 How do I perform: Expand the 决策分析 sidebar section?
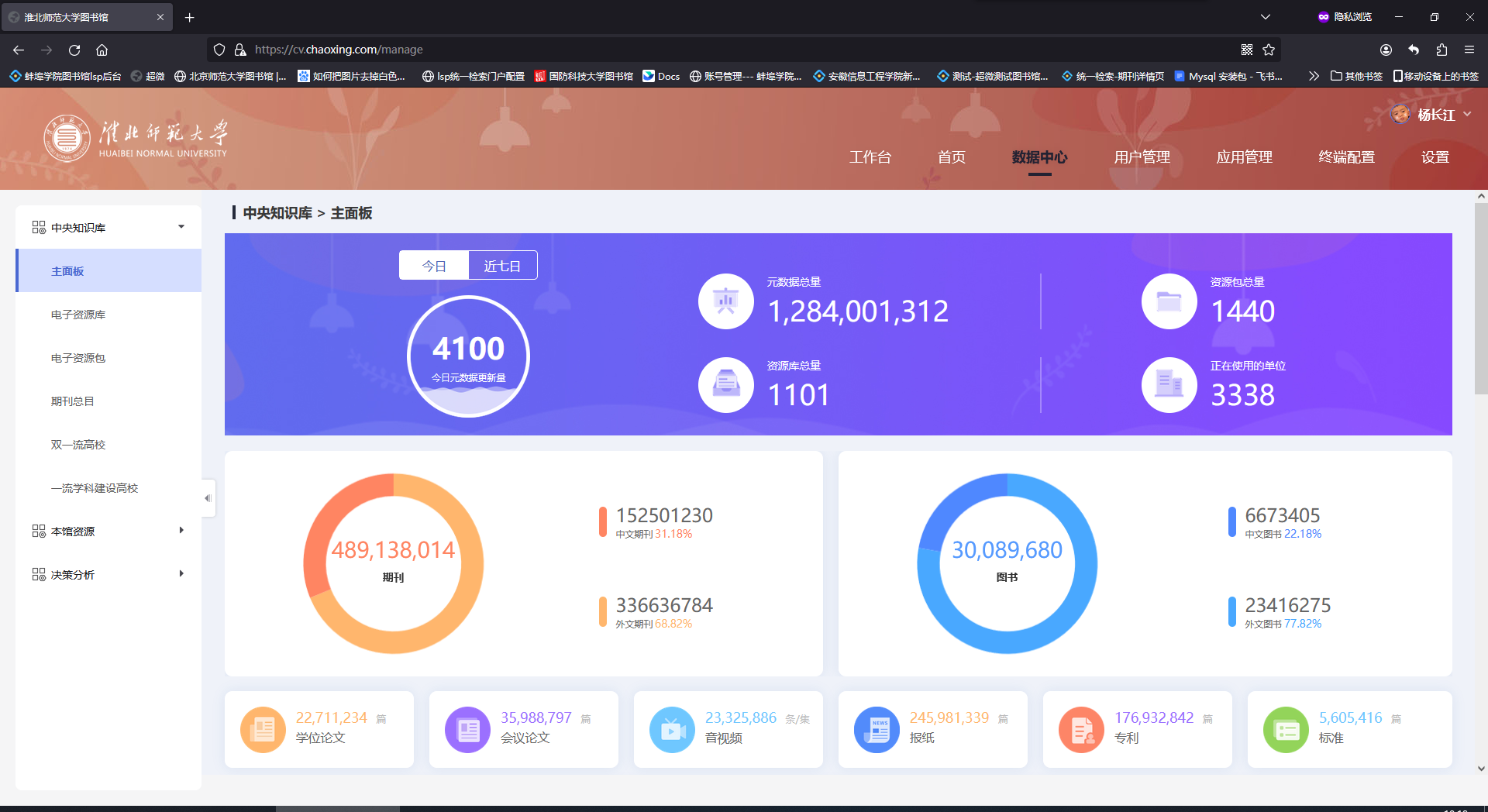[x=108, y=574]
